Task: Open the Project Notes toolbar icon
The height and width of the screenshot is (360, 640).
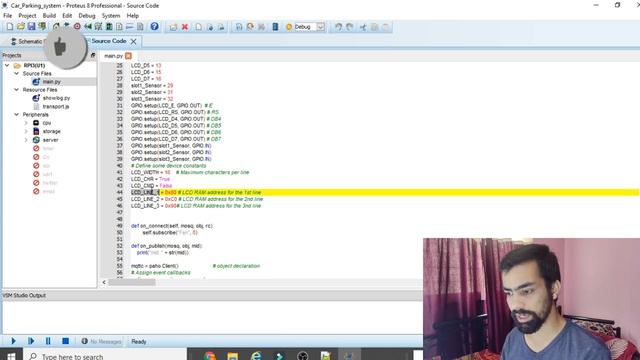Action: click(140, 27)
